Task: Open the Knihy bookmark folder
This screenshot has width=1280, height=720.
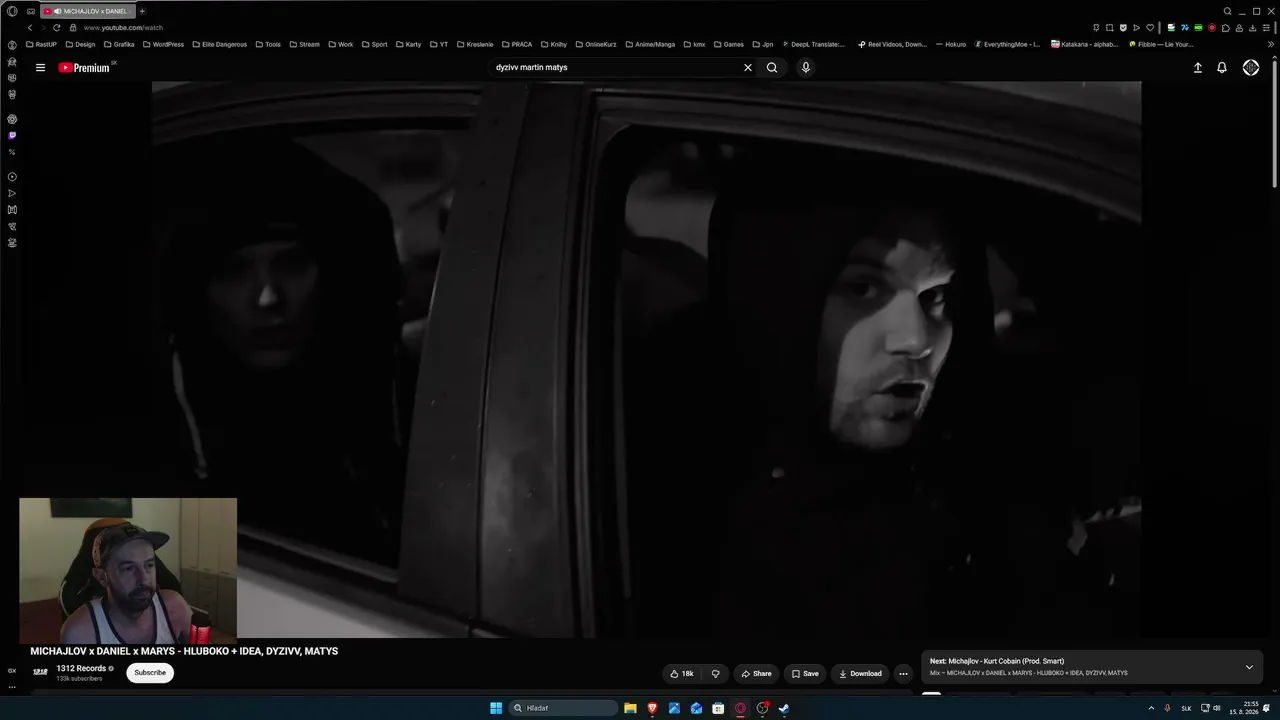Action: point(553,45)
